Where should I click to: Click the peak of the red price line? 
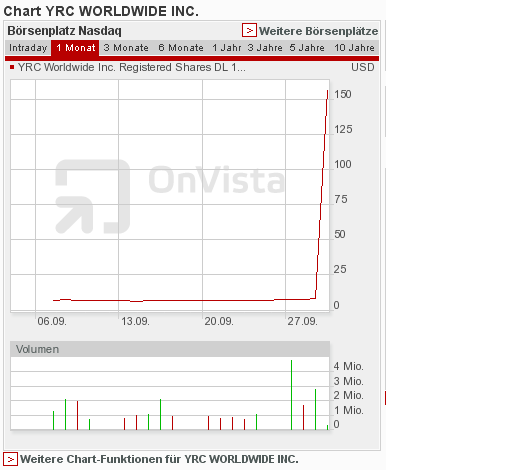tap(328, 91)
